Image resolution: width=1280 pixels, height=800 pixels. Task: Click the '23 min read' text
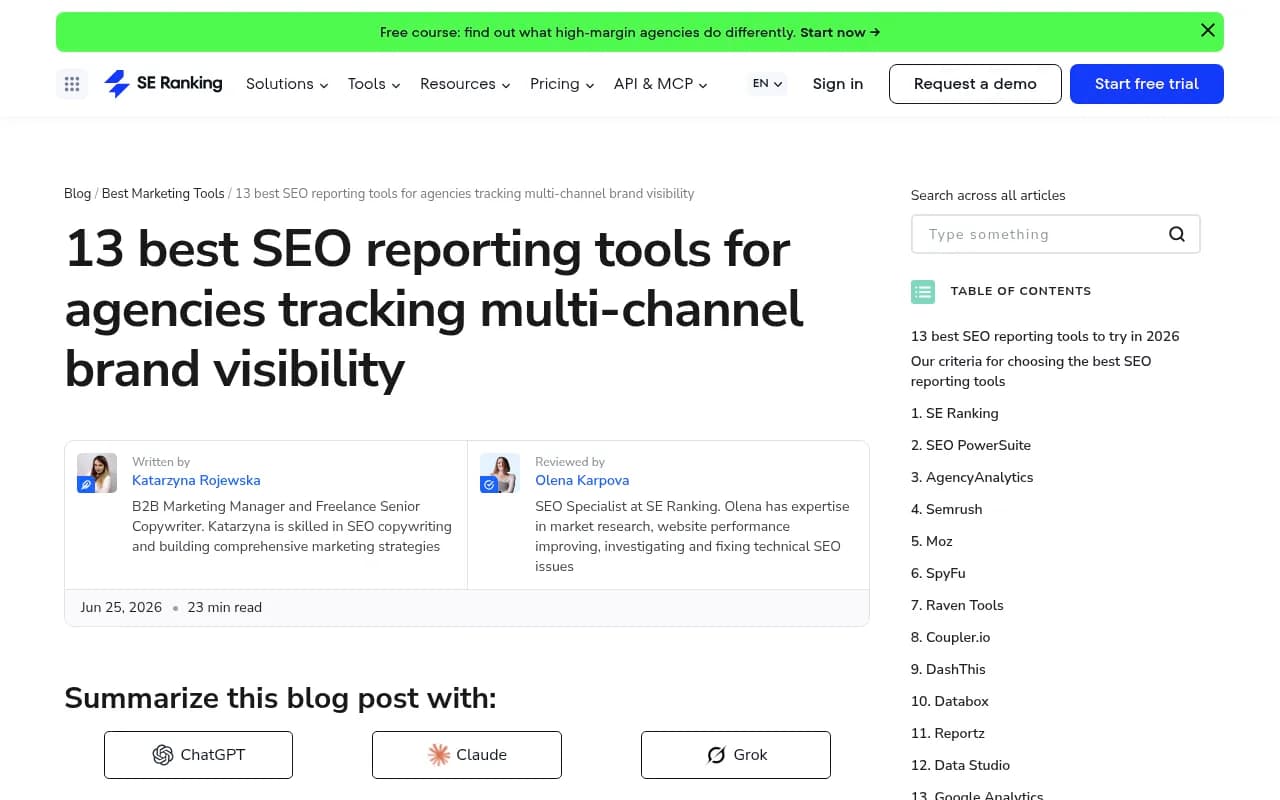225,607
